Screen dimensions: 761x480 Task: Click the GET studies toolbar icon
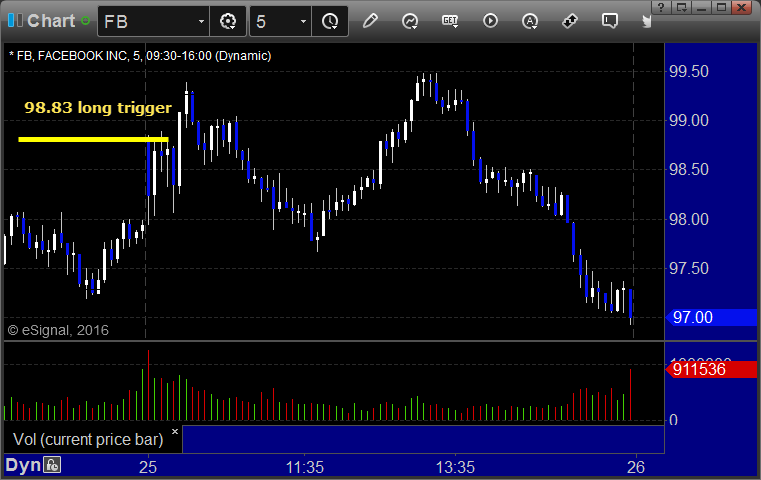click(x=450, y=21)
